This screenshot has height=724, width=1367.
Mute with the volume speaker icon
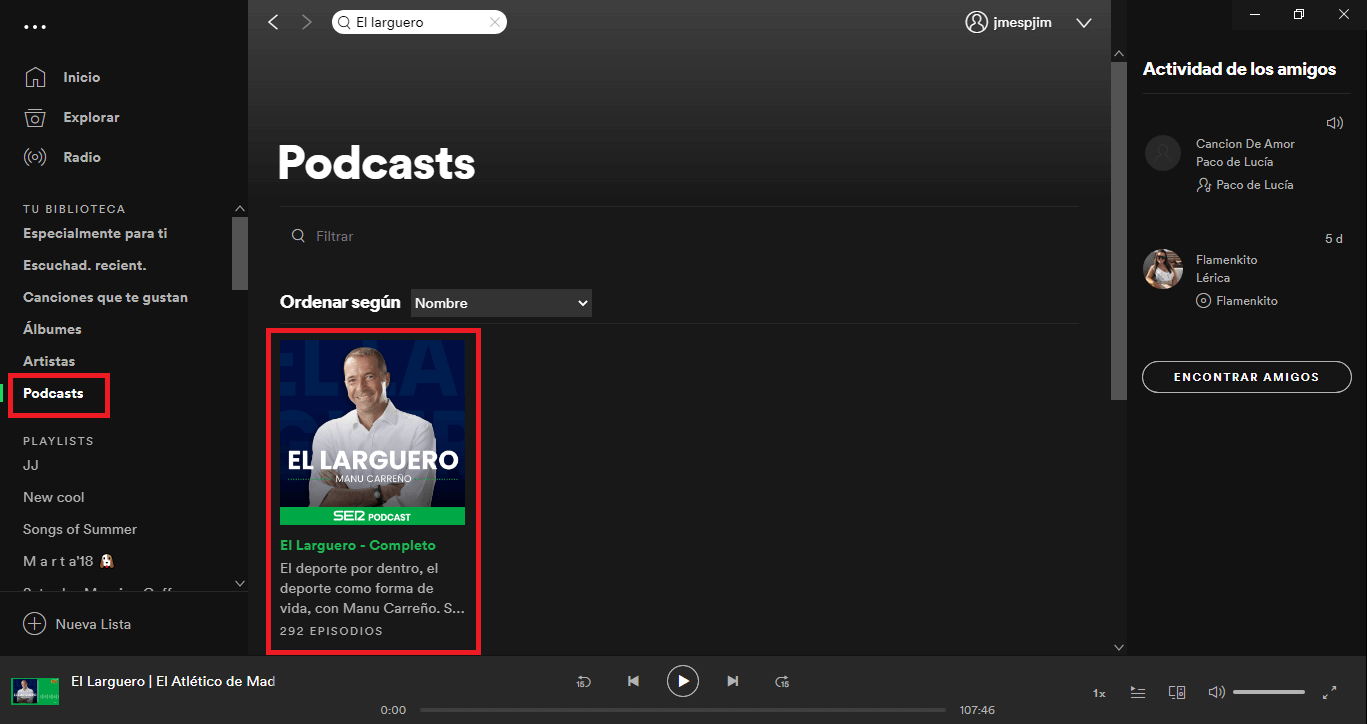tap(1216, 692)
